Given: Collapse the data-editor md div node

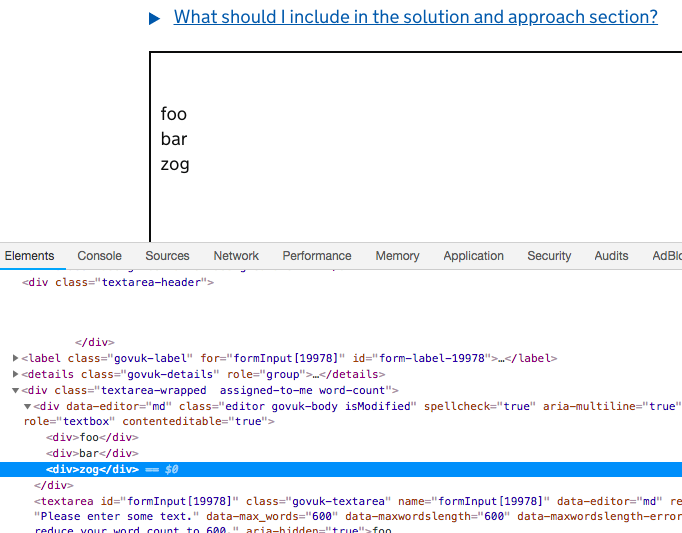Looking at the screenshot, I should pos(27,406).
